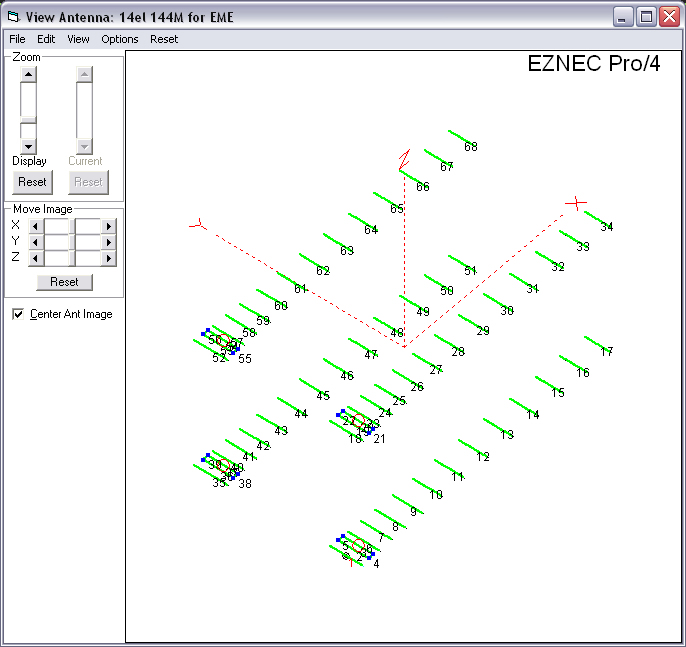Viewport: 686px width, 647px height.
Task: Click the Display zoom up arrow
Action: click(x=28, y=74)
